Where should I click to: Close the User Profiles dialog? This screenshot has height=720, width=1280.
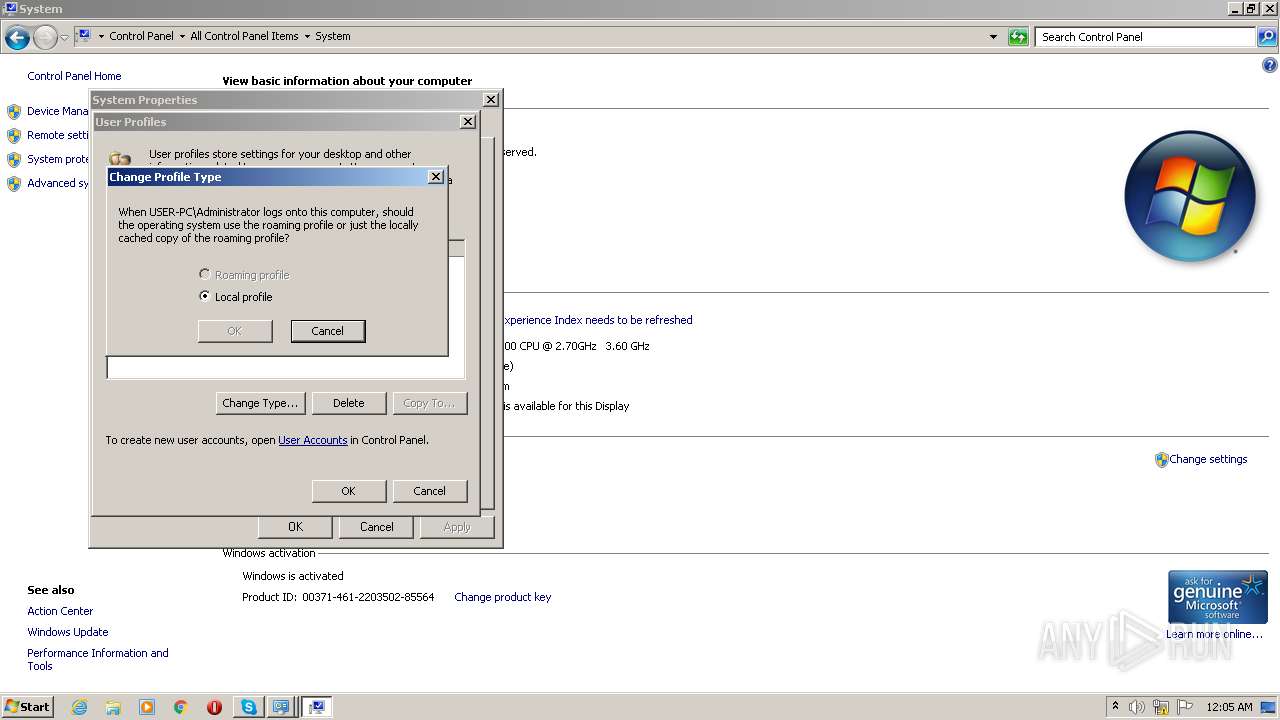[x=467, y=122]
